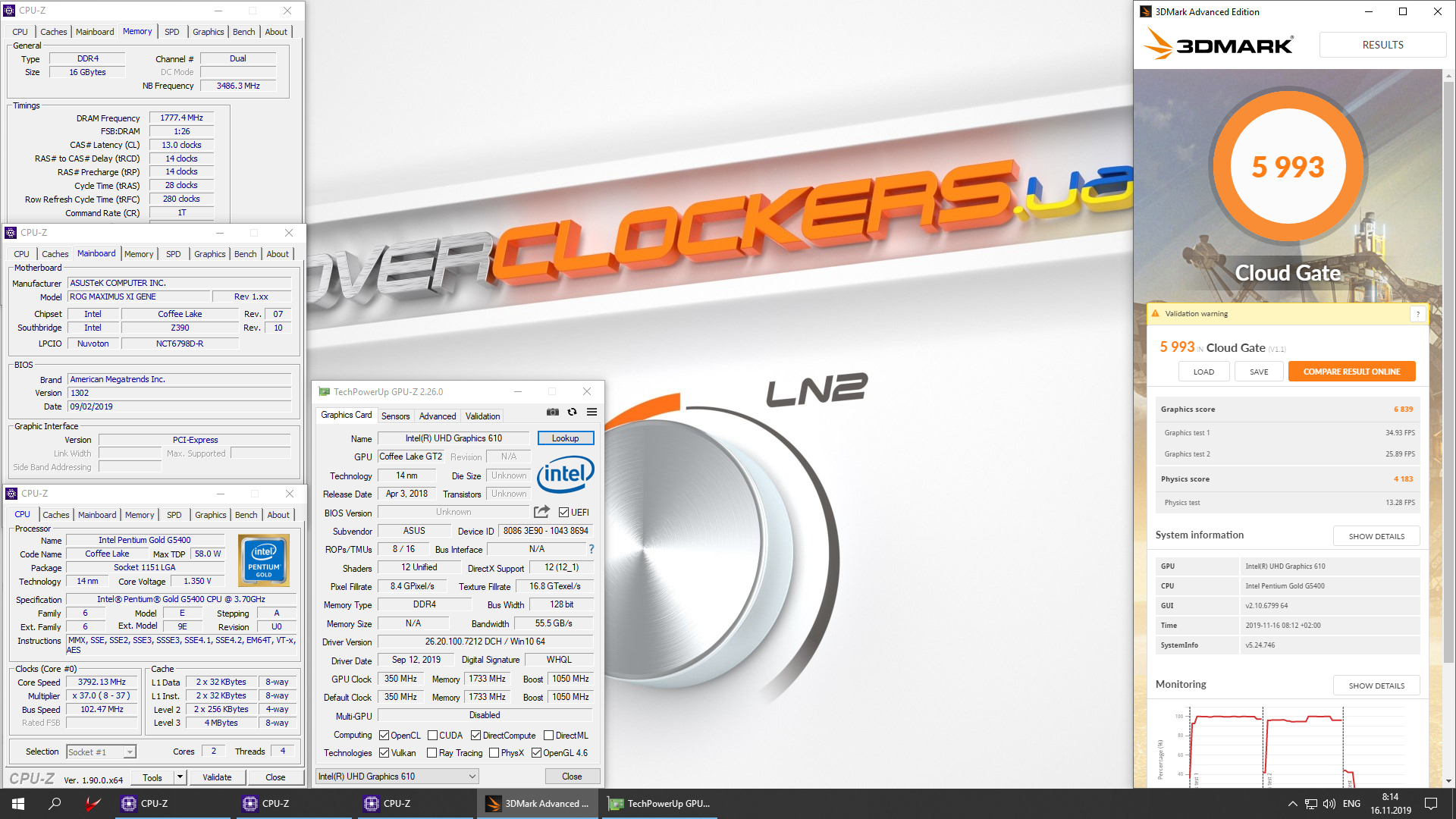Open TechPowerUp GPU-Z taskbar item
The width and height of the screenshot is (1456, 819).
[x=660, y=804]
